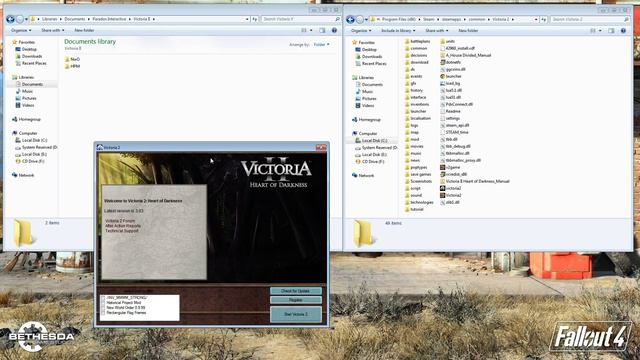This screenshot has height=360, width=640.
Task: Open view options dropdown in Documents library window
Action: [x=311, y=30]
